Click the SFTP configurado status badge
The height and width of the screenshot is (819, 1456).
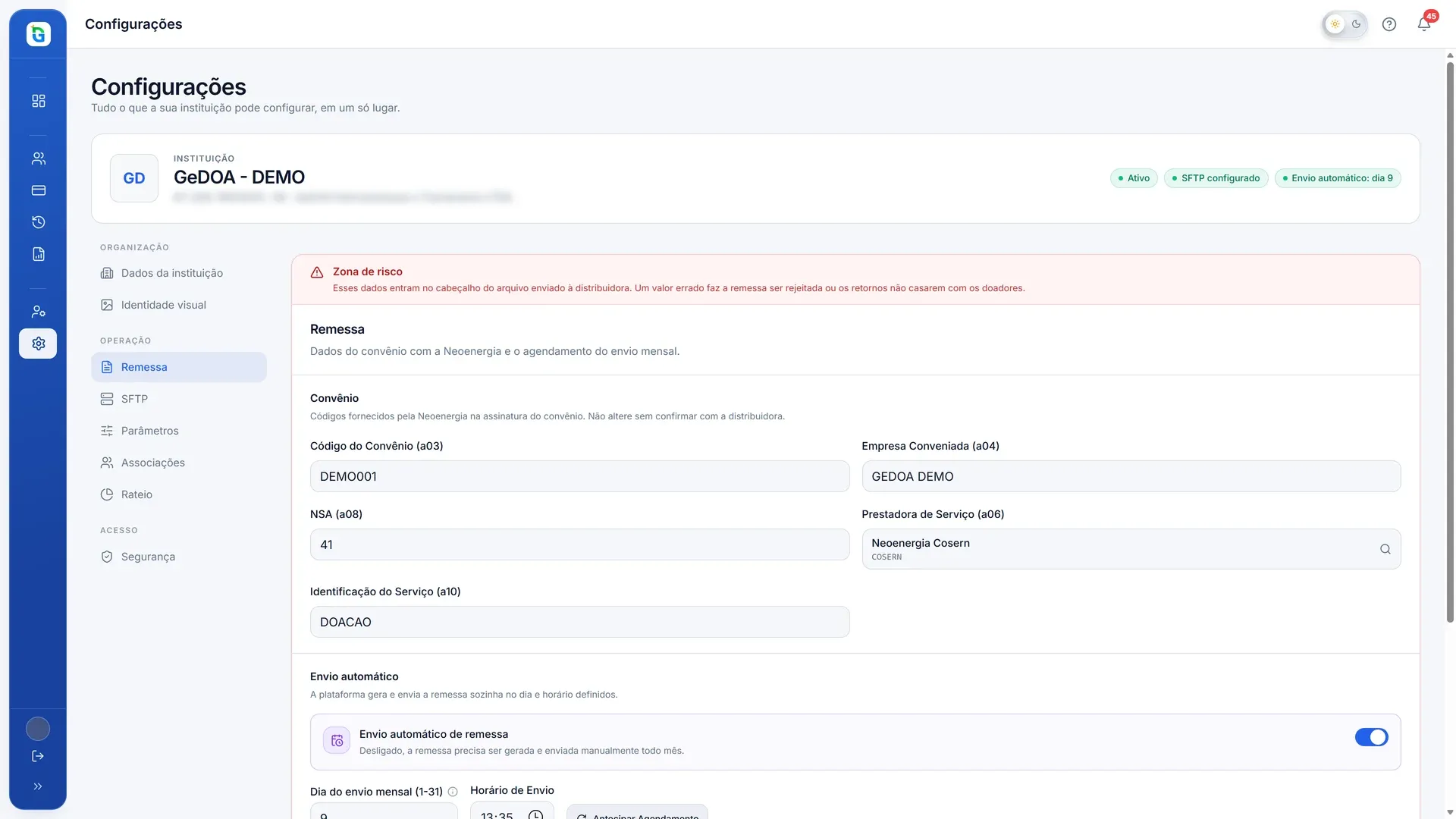(1216, 178)
